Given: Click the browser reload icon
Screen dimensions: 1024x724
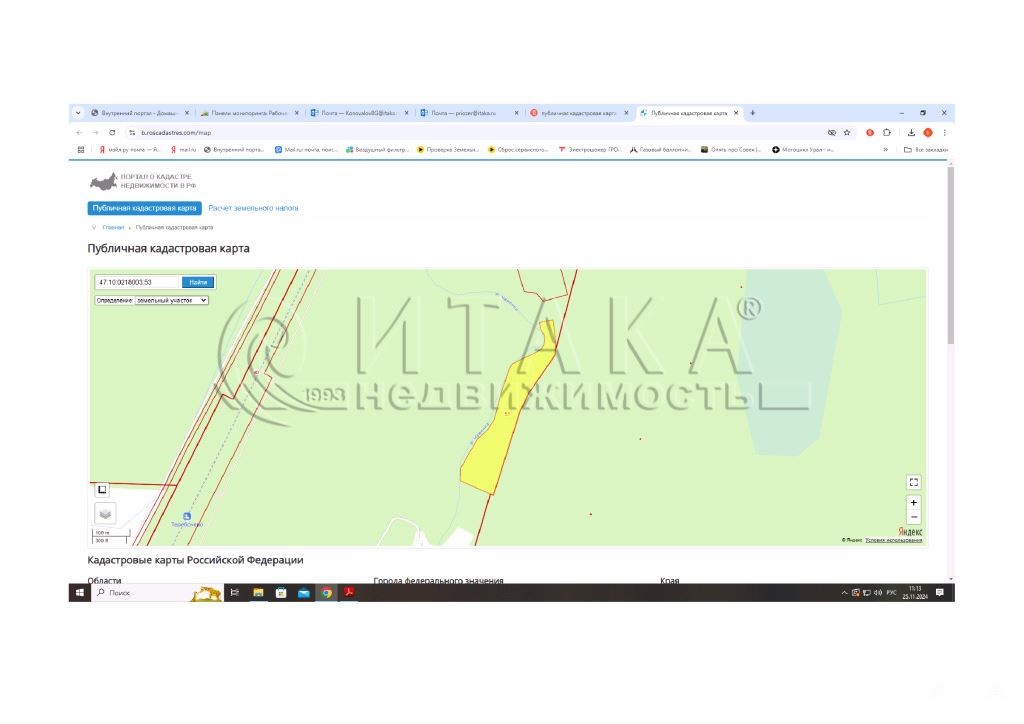Looking at the screenshot, I should click(x=112, y=133).
